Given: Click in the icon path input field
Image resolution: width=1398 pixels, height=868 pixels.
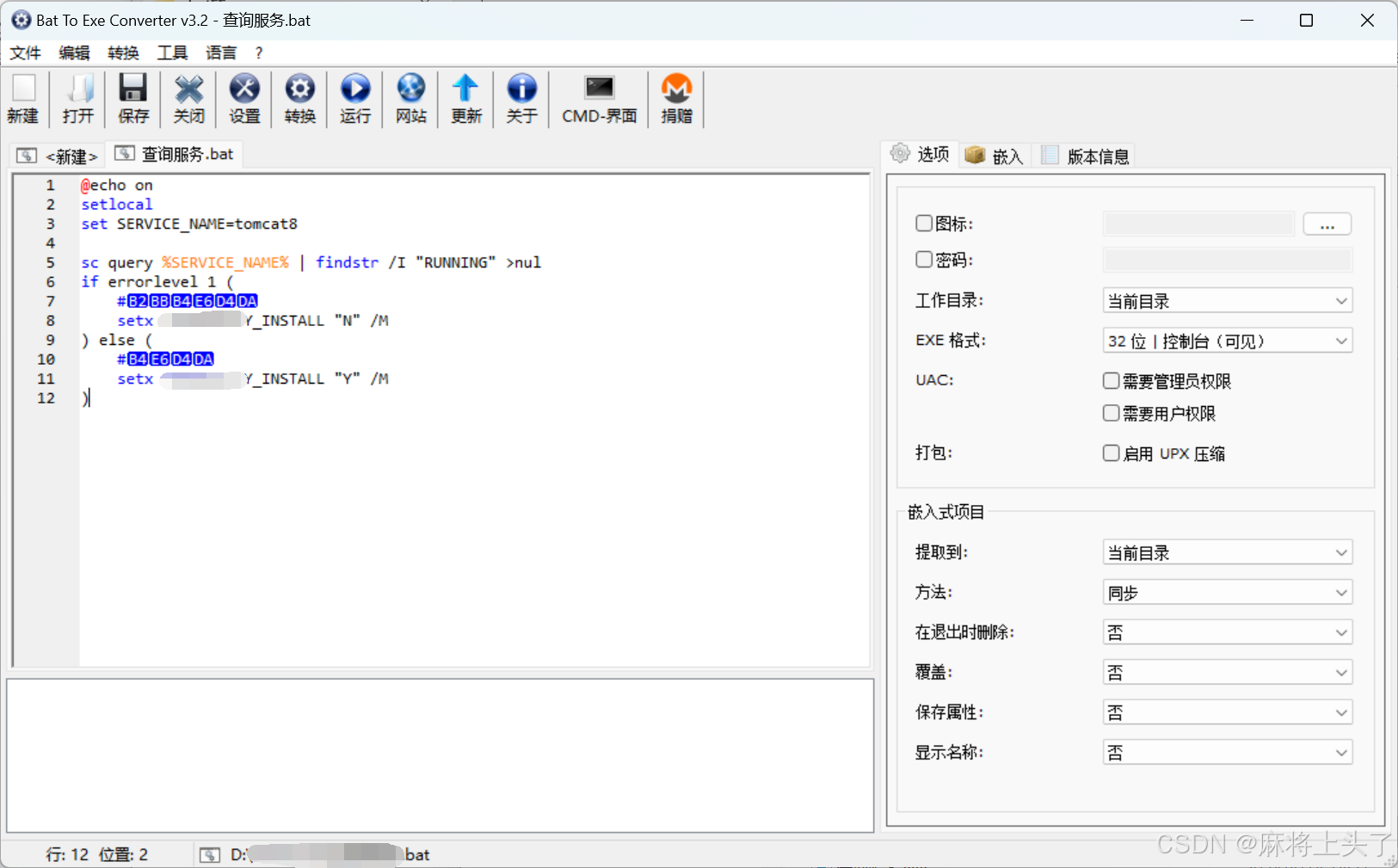Looking at the screenshot, I should coord(1198,225).
